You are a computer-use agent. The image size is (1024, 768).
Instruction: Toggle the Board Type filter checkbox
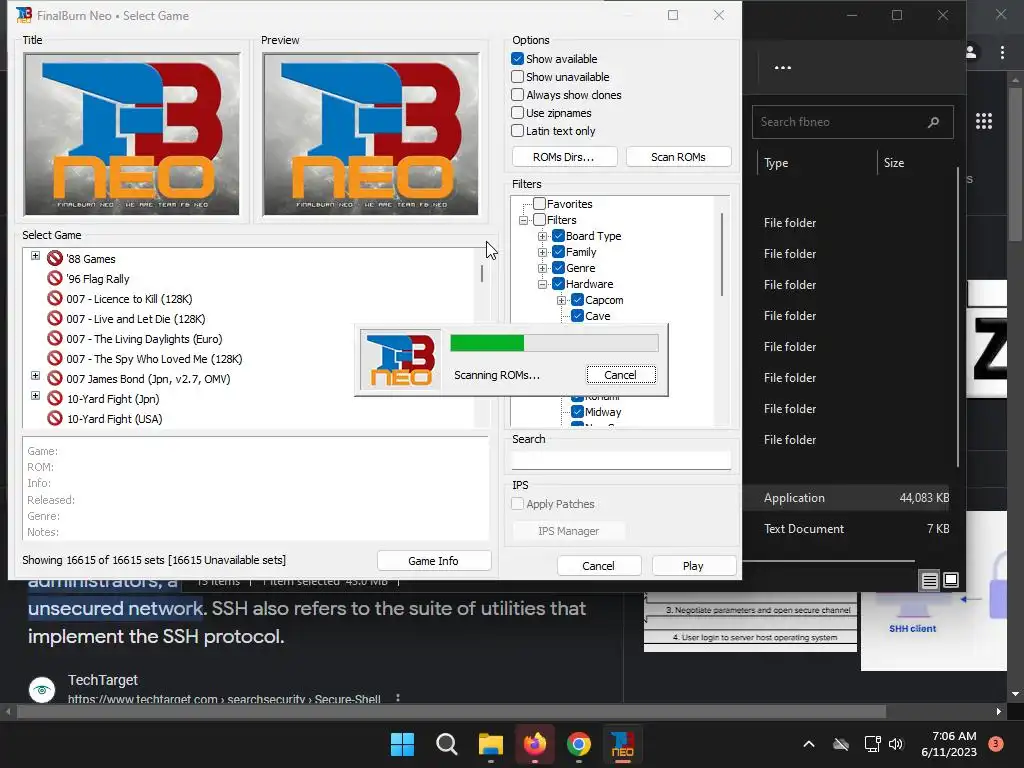click(558, 236)
